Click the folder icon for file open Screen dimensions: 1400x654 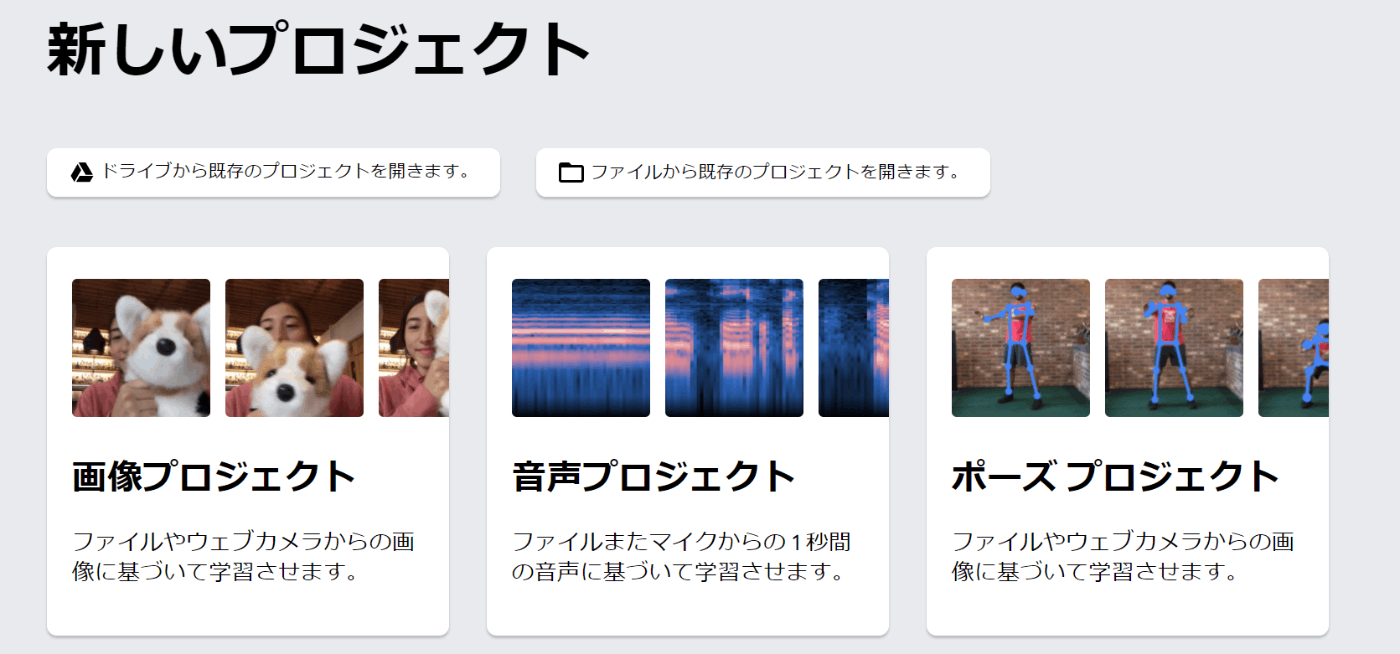(571, 172)
